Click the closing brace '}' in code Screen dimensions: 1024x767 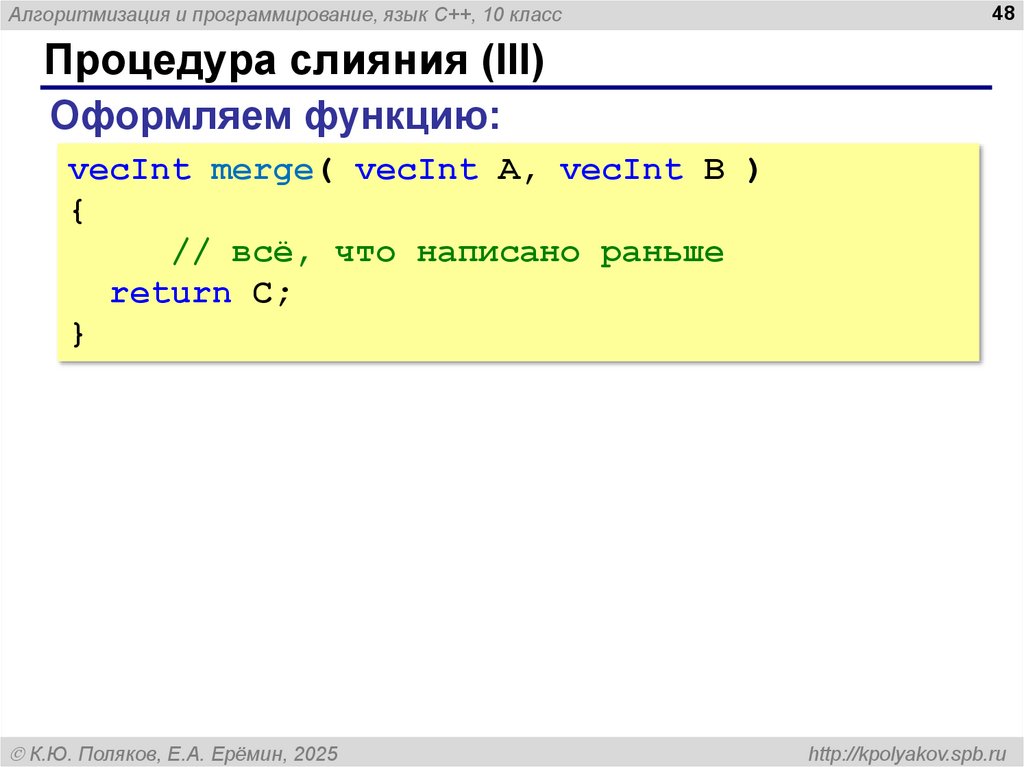[78, 334]
